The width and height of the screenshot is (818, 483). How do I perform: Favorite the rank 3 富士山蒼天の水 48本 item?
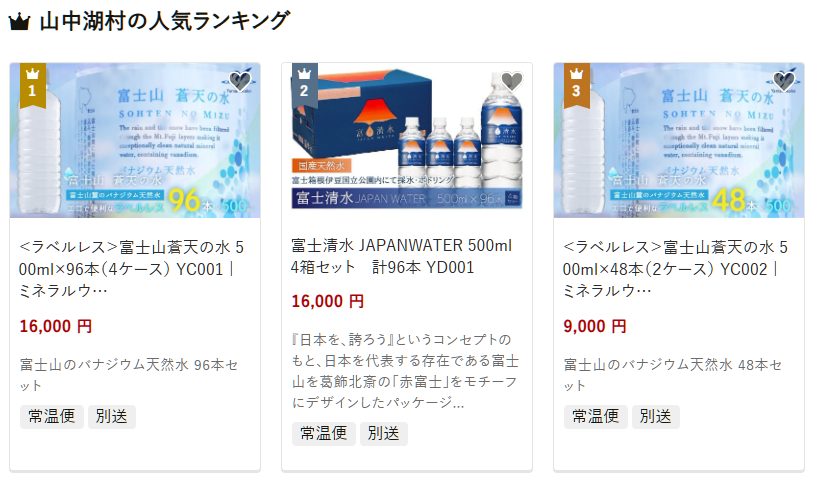coord(784,81)
